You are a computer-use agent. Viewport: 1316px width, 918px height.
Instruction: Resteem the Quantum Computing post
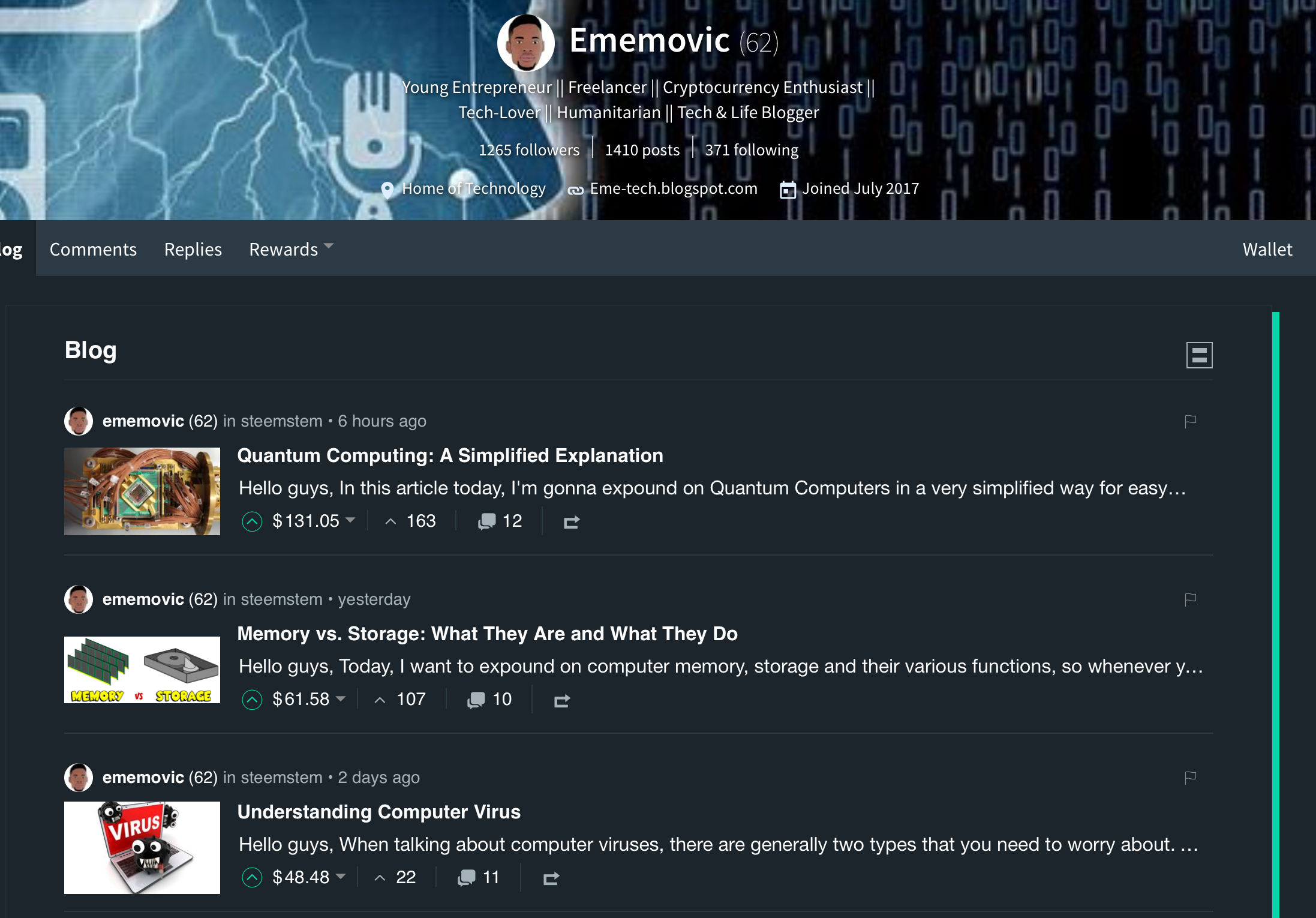[572, 522]
